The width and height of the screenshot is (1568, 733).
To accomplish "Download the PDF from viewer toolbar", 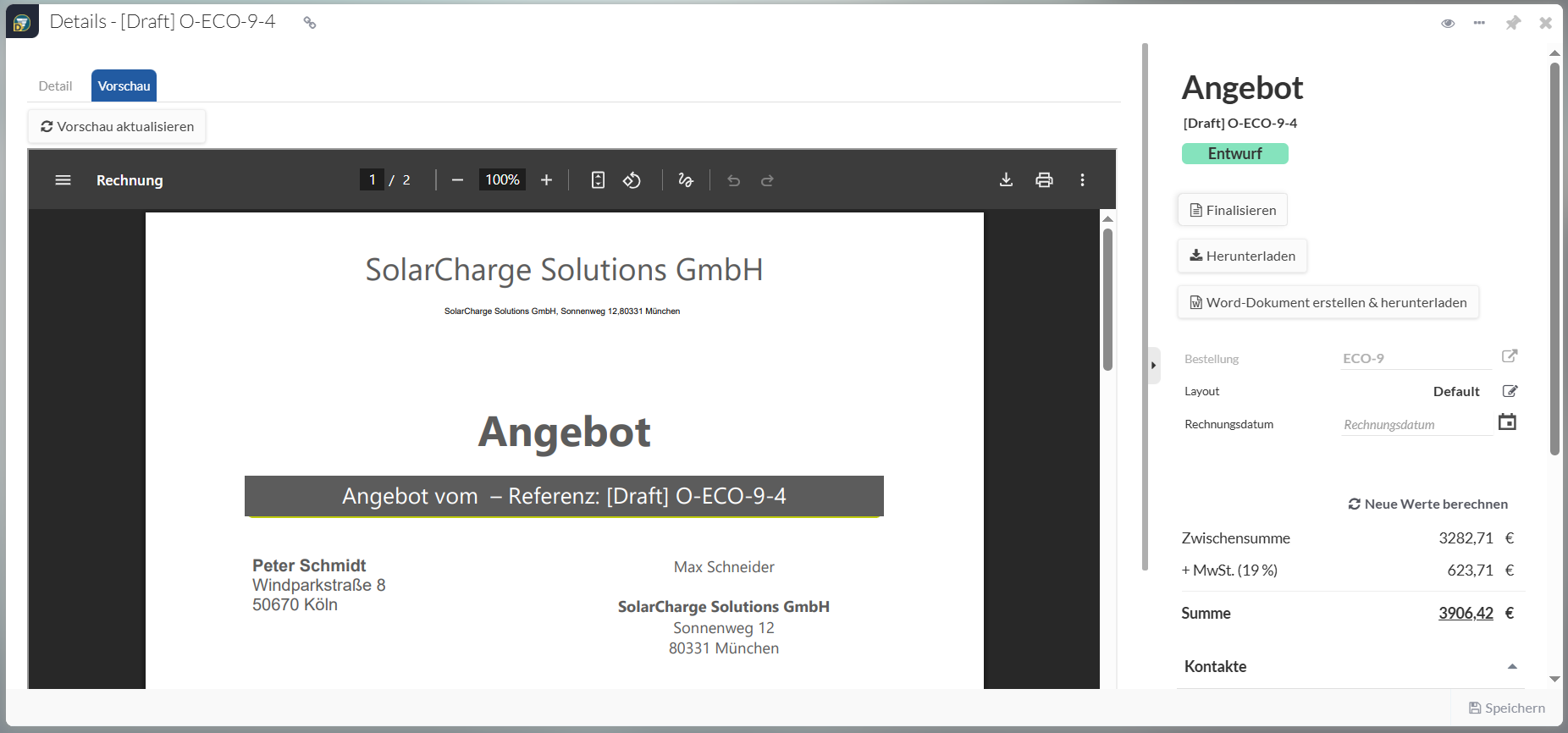I will coord(1006,180).
